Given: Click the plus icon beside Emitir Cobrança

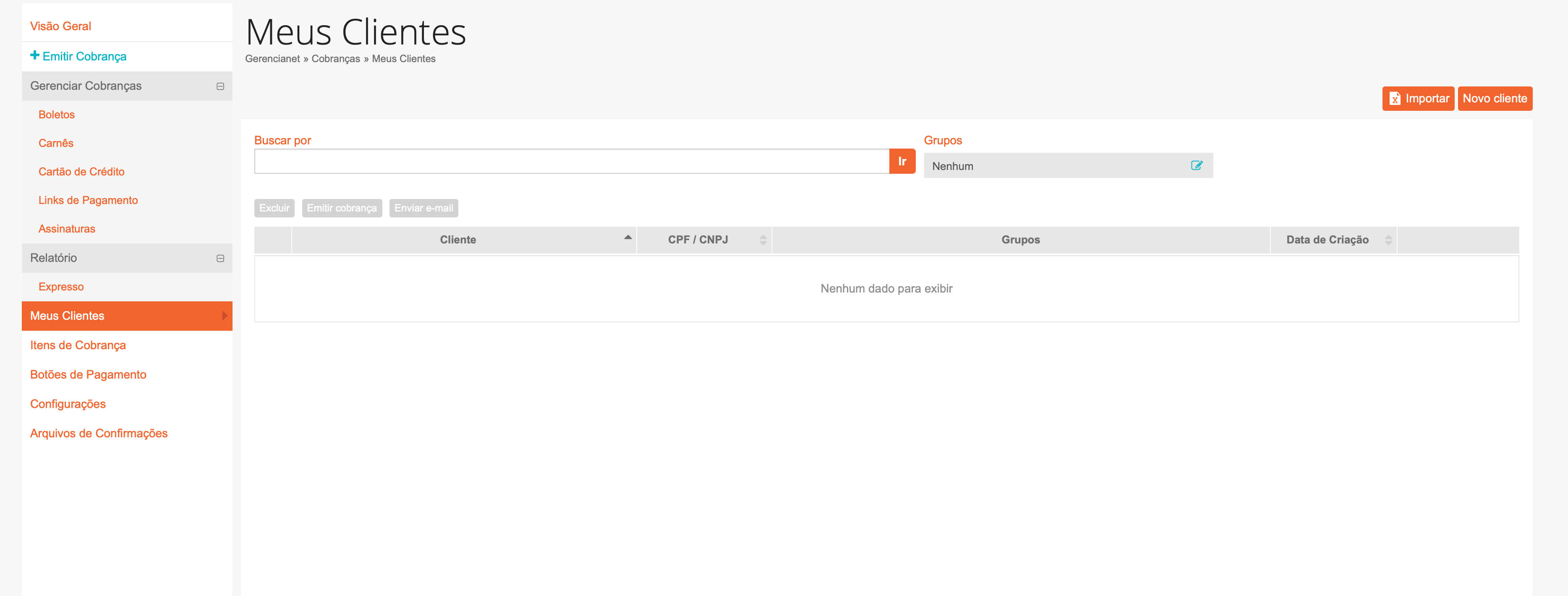Looking at the screenshot, I should click(x=35, y=55).
